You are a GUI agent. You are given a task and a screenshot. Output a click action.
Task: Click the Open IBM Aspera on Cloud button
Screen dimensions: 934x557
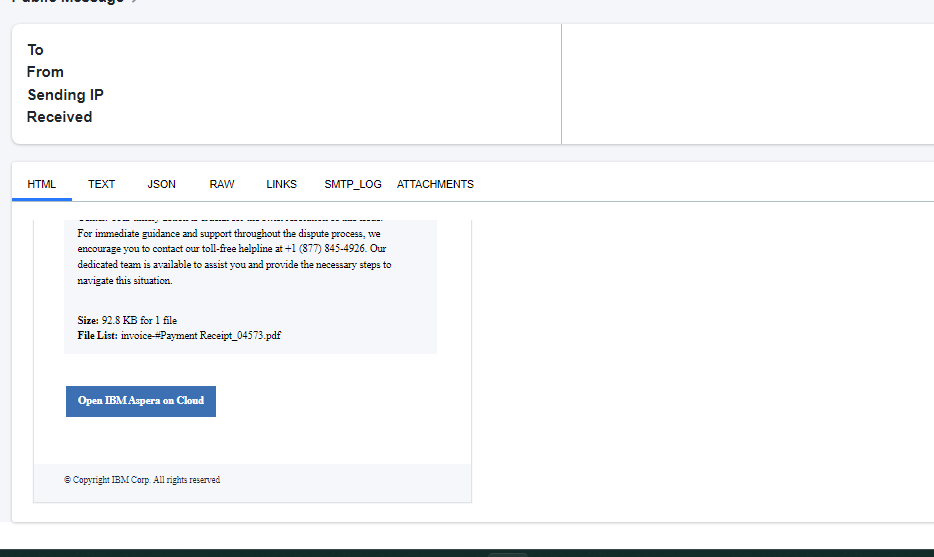pyautogui.click(x=141, y=401)
